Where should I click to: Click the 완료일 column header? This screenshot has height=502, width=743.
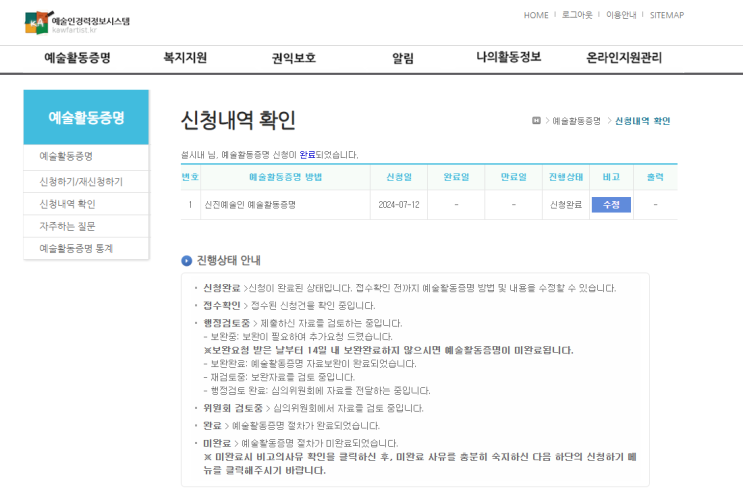pos(456,177)
